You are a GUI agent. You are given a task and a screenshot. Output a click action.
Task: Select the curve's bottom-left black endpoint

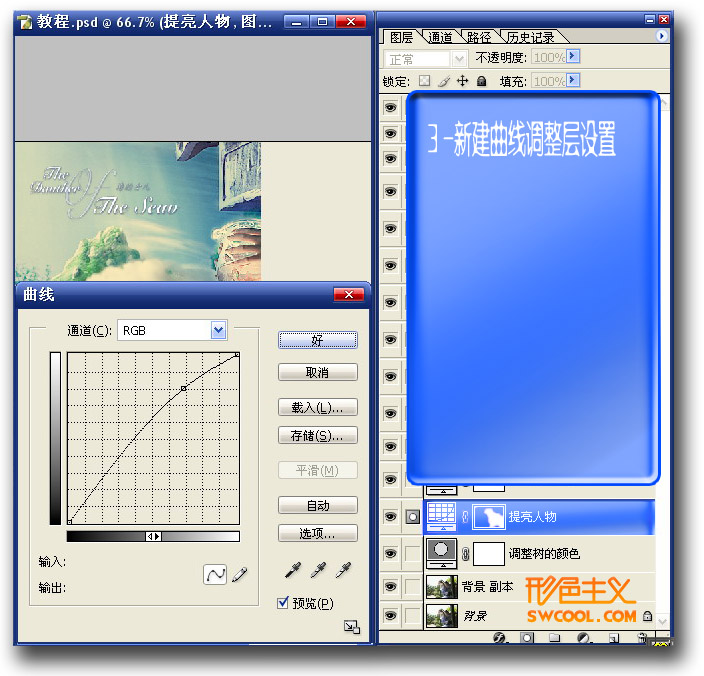coord(70,522)
